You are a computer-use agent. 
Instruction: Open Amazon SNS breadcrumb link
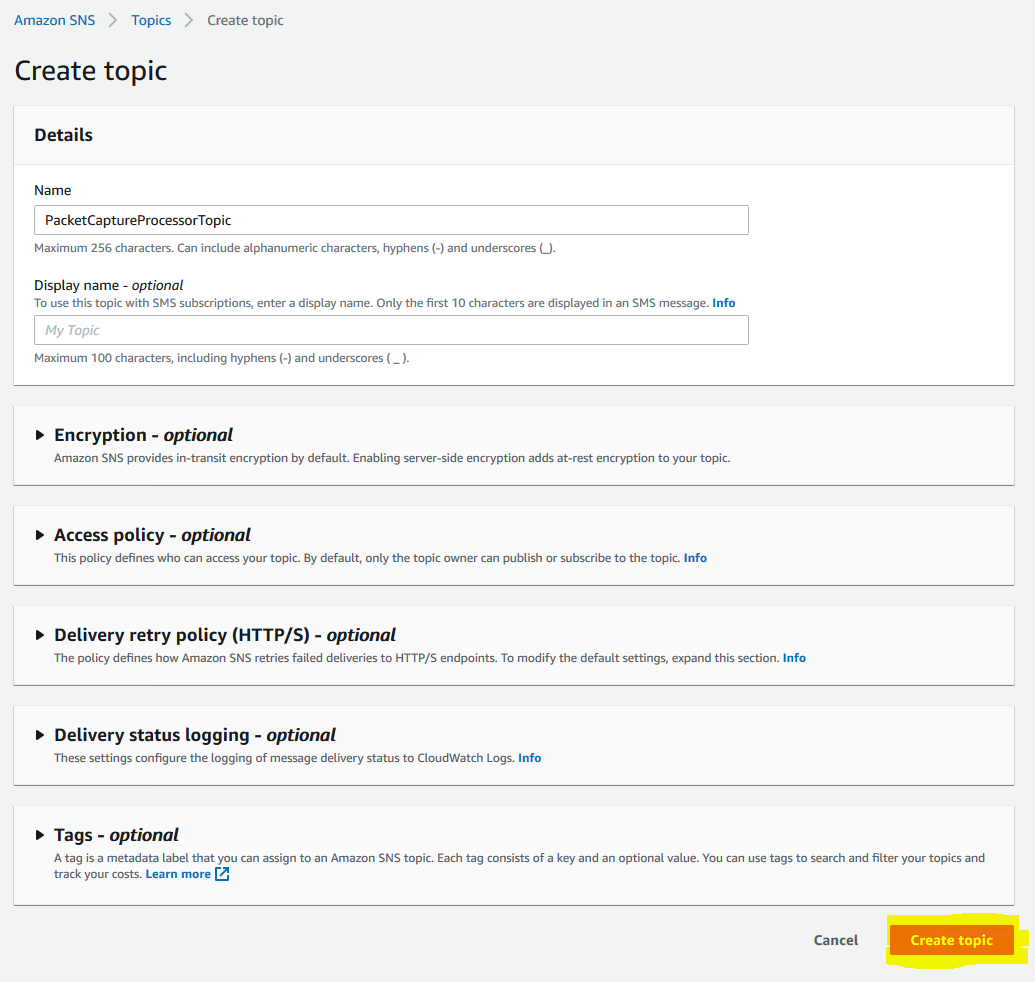(x=55, y=20)
